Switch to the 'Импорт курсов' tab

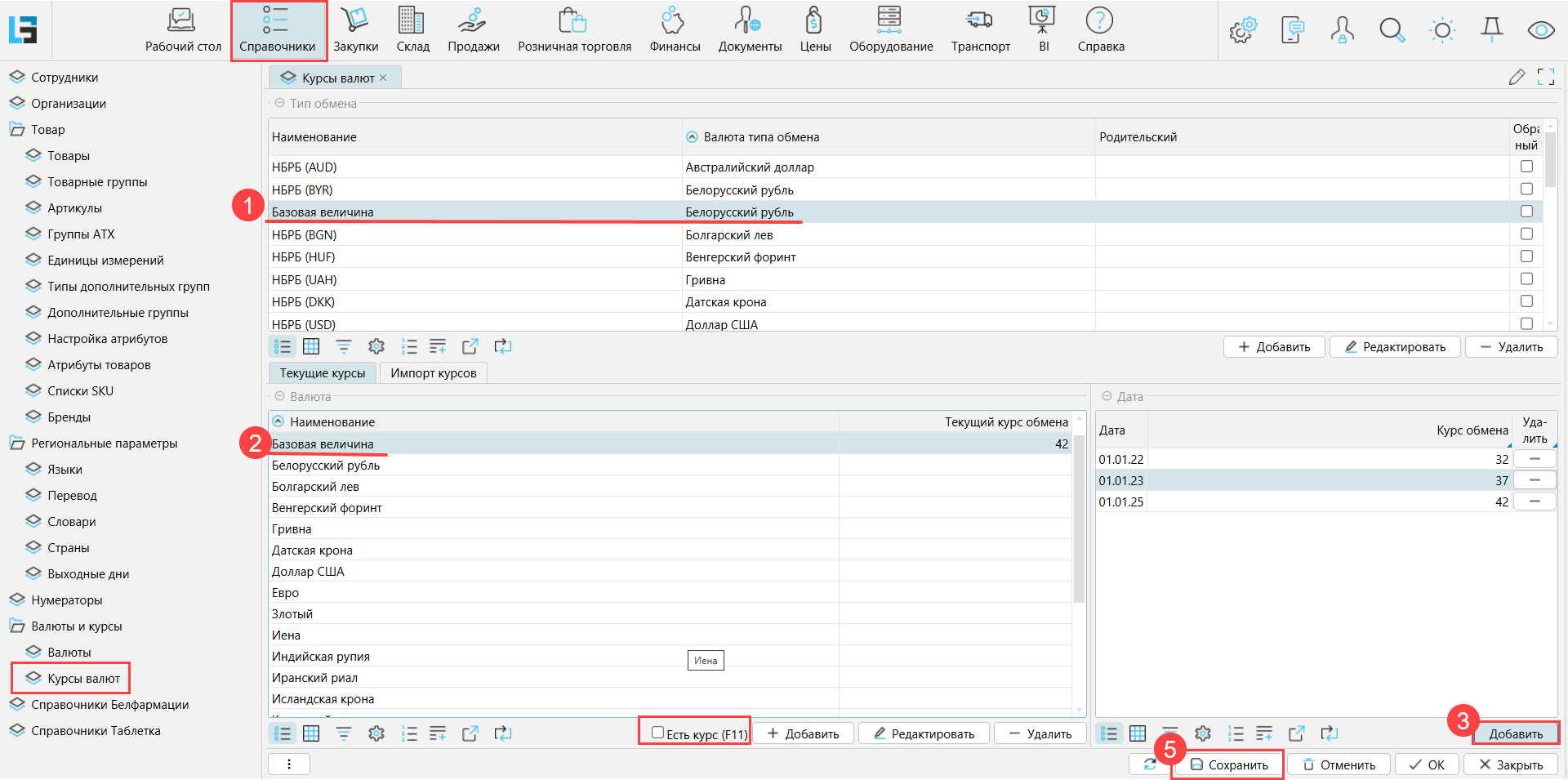tap(433, 373)
